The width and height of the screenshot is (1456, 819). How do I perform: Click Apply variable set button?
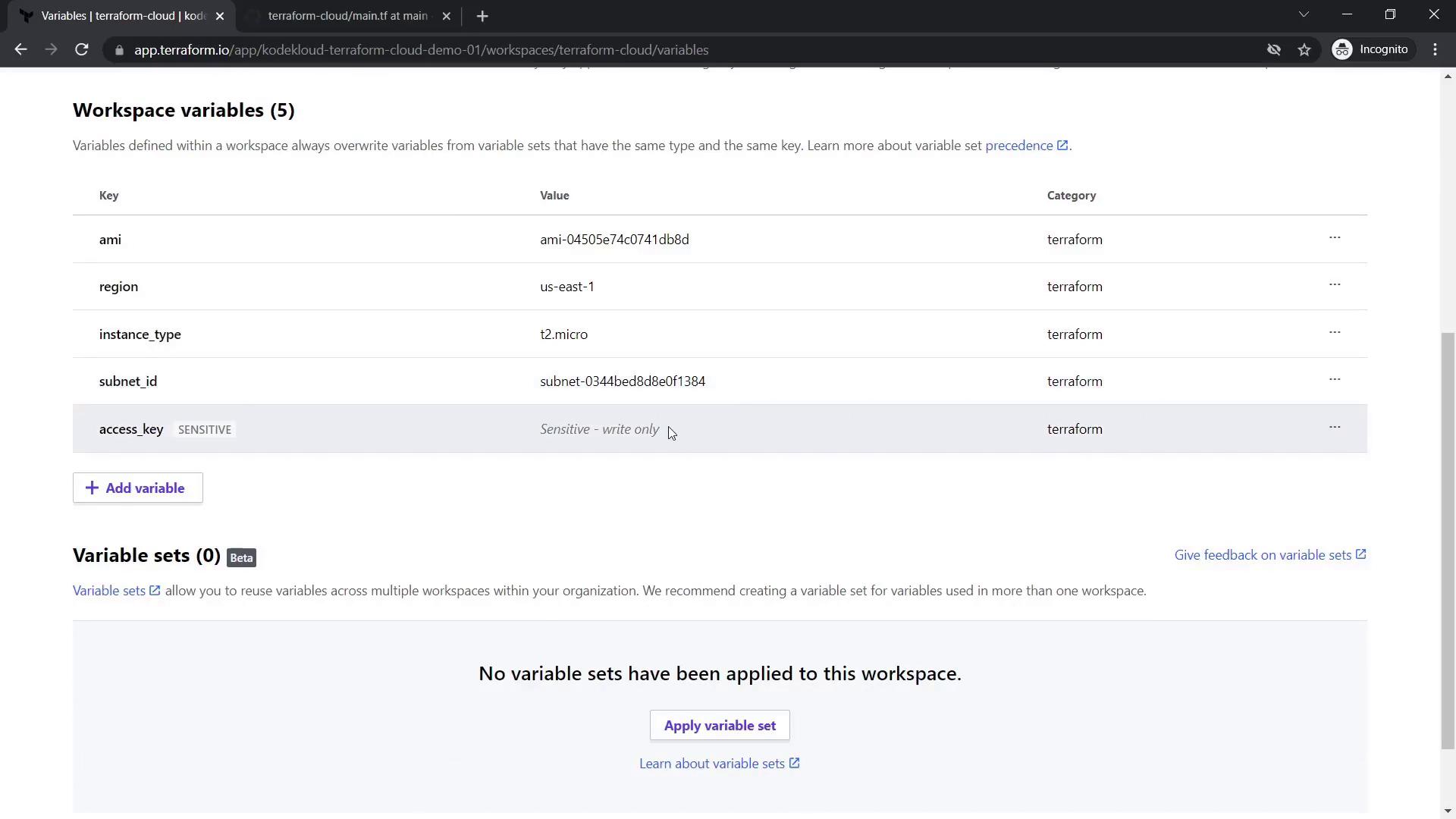pos(719,726)
